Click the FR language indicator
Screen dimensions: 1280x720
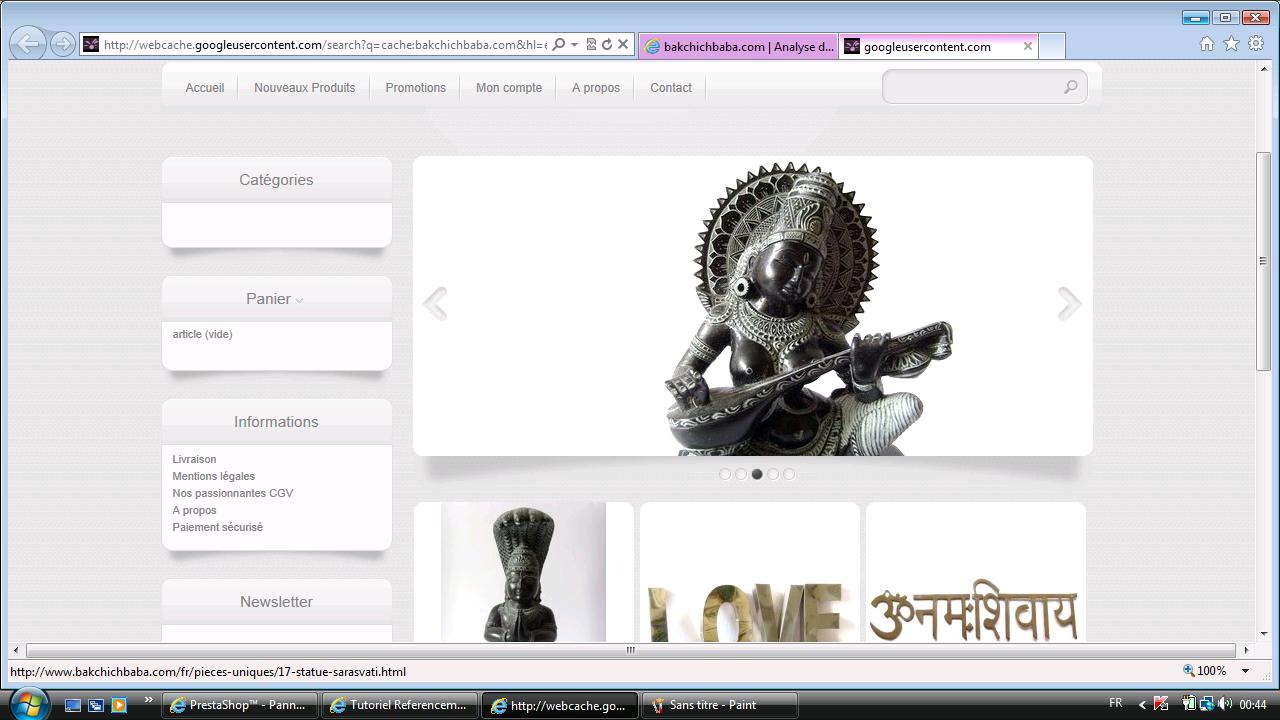[x=1116, y=704]
